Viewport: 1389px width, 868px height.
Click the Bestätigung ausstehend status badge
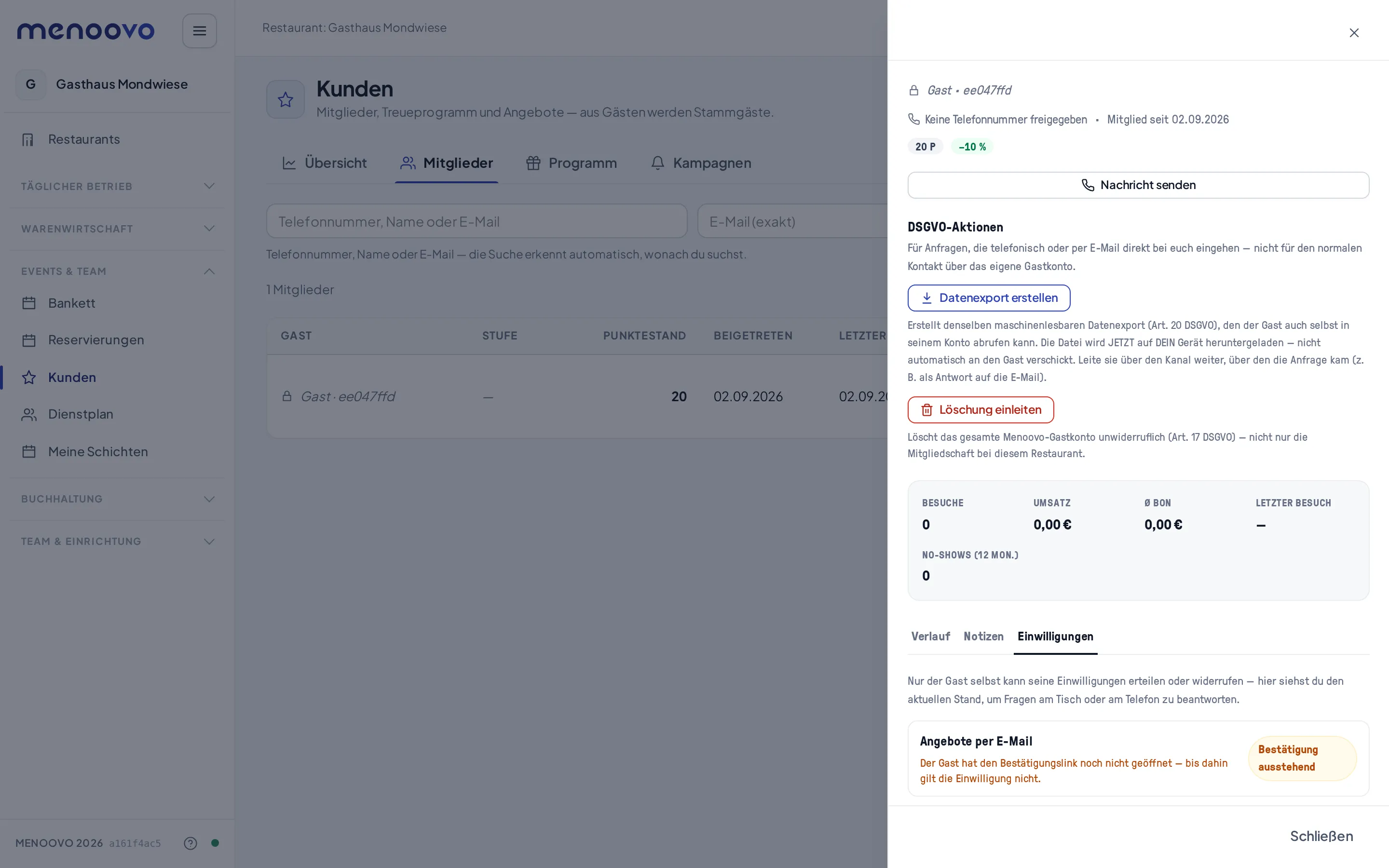point(1302,759)
